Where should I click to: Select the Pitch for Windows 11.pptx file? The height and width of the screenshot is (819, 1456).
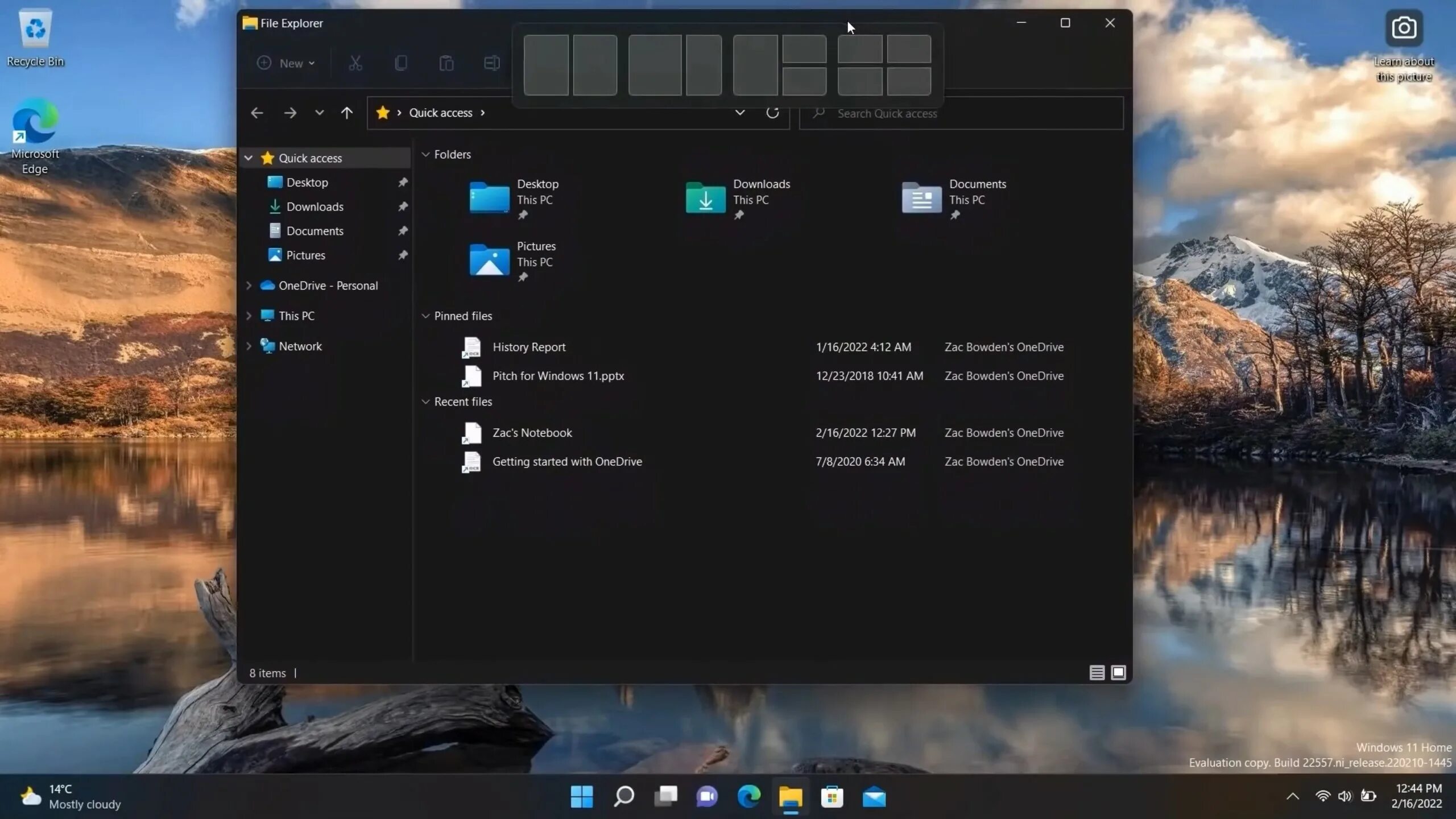click(557, 376)
